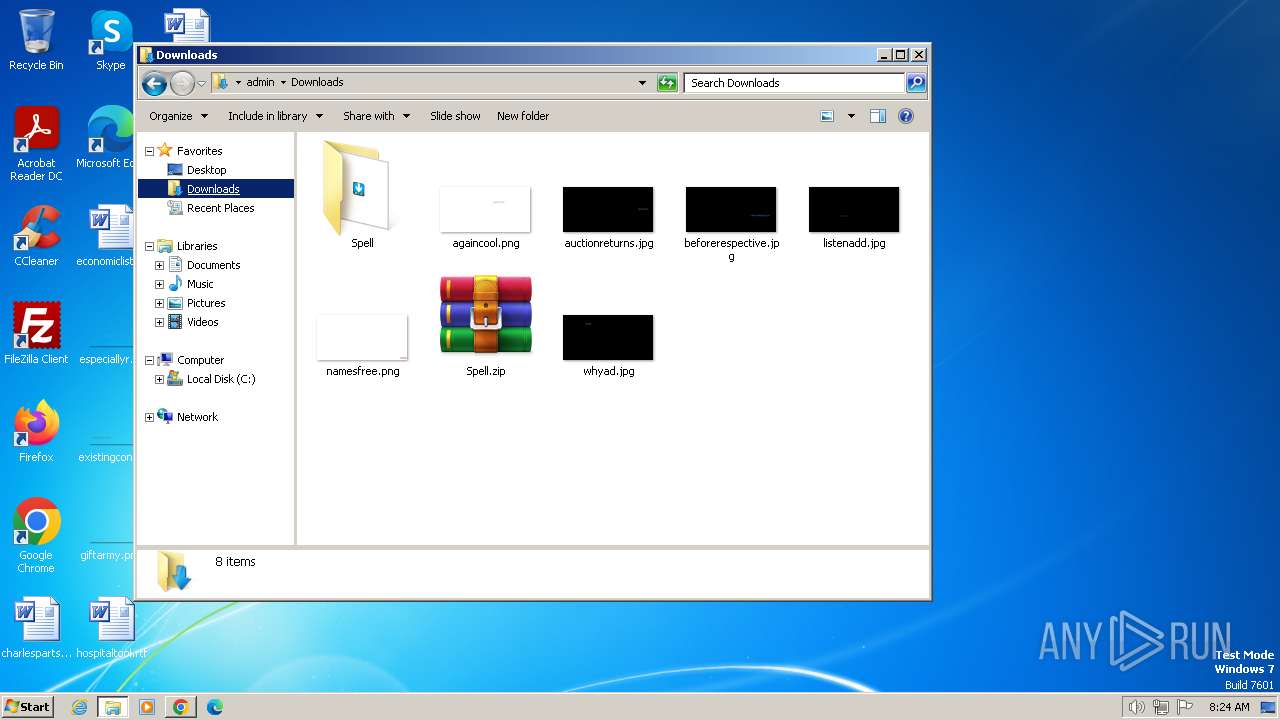Open Windows Media Player from taskbar
1280x720 pixels.
[147, 707]
